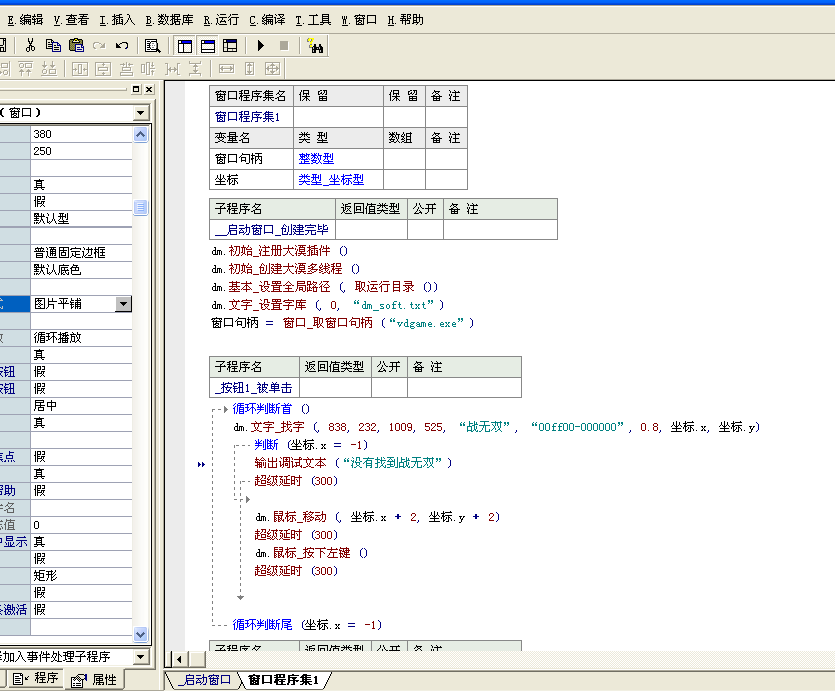The image size is (835, 691).
Task: Click the float/restore button of property panel
Action: (x=136, y=89)
